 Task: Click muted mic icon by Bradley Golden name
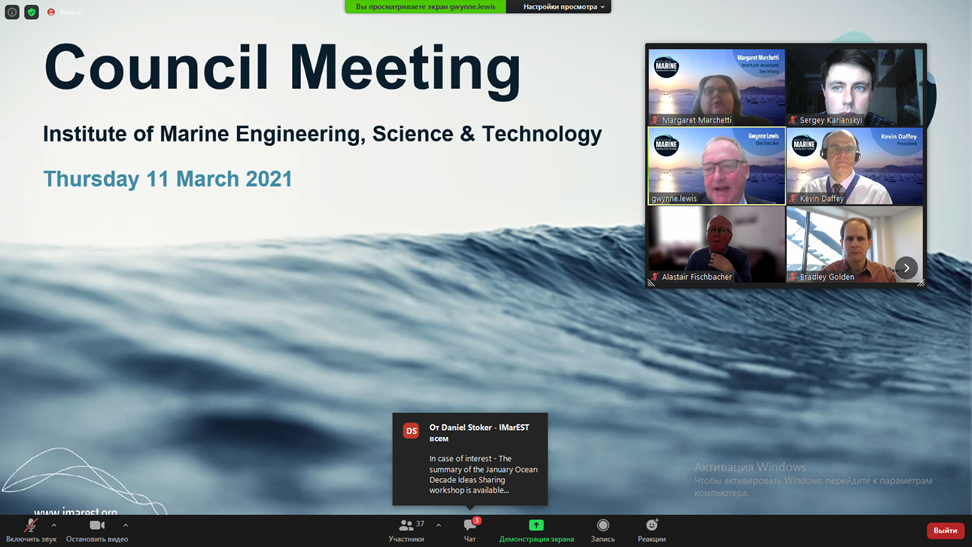(x=793, y=277)
